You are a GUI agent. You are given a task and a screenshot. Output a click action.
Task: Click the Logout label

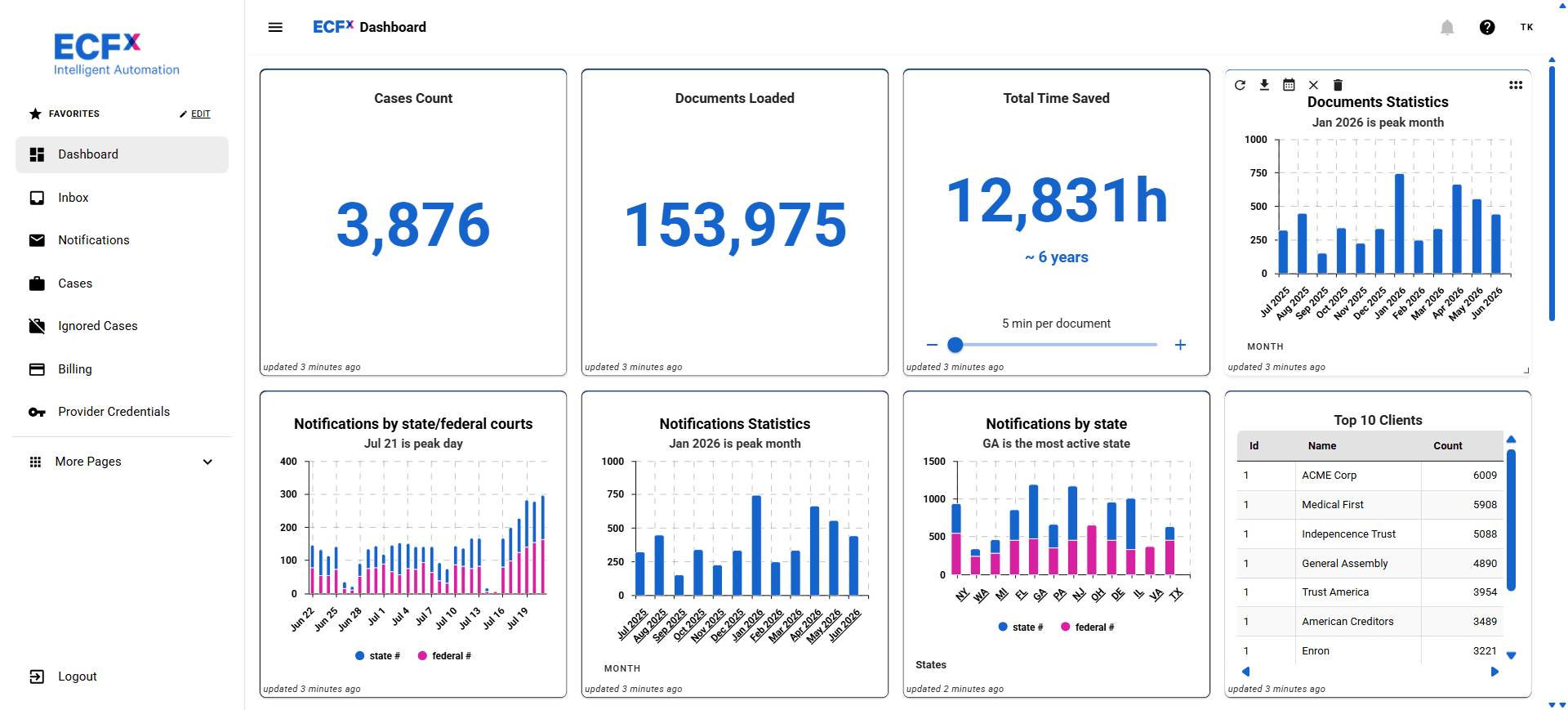[x=78, y=677]
